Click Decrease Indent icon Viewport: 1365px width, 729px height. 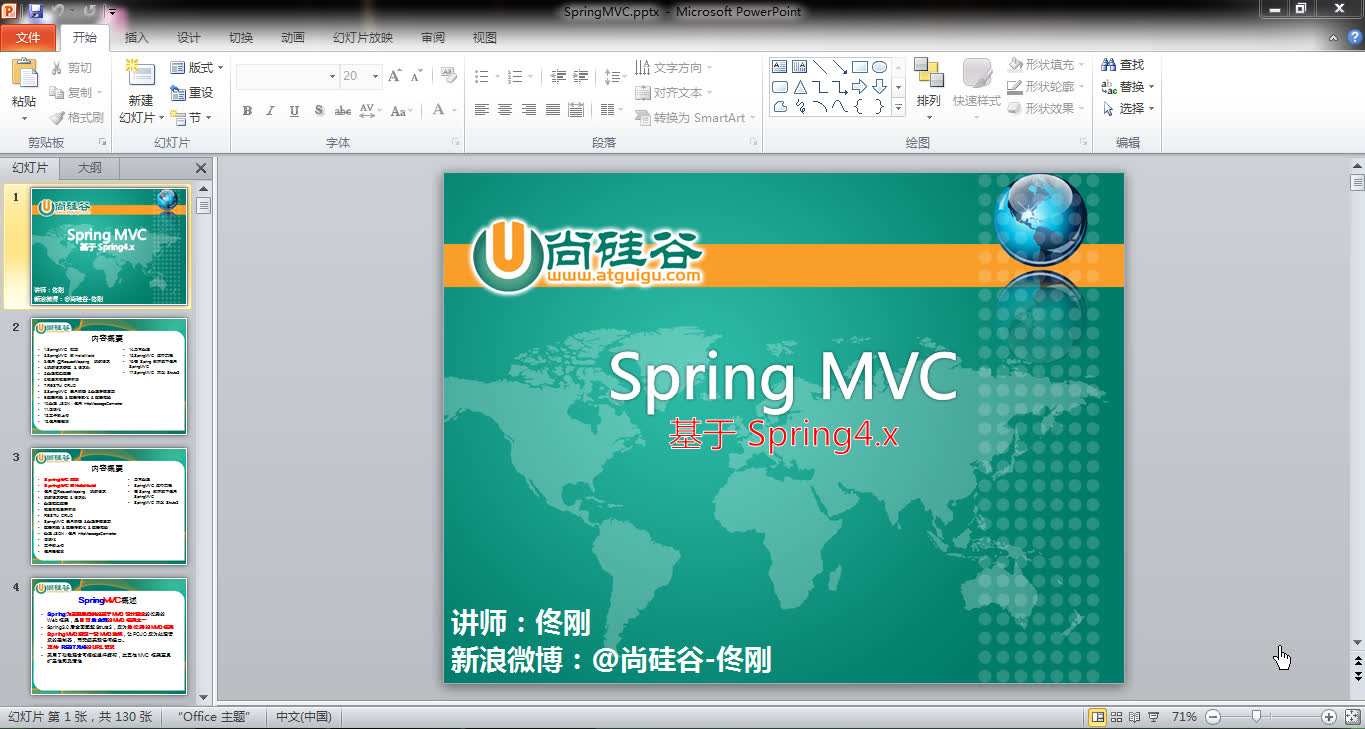[x=558, y=76]
